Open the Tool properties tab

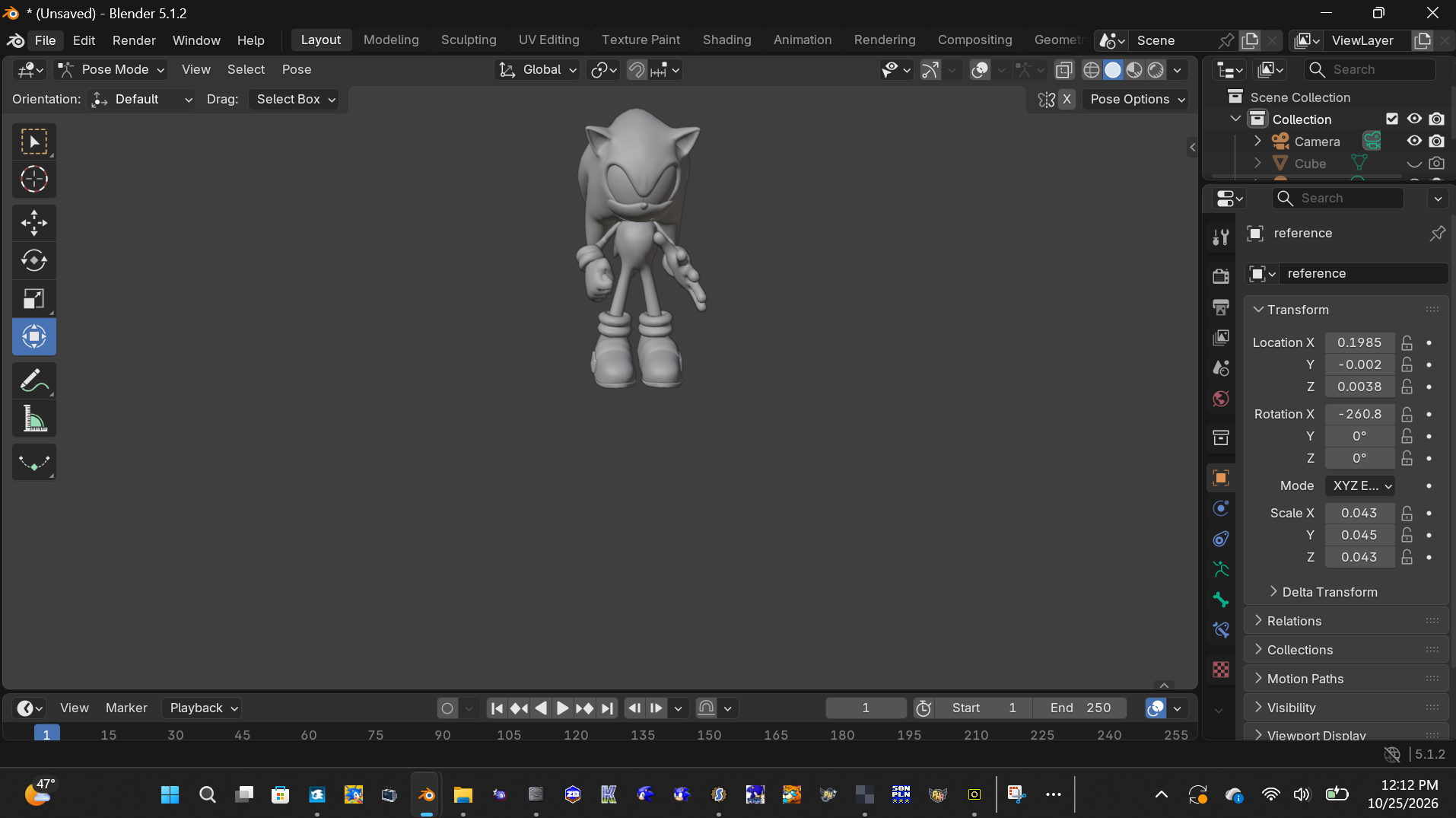click(x=1221, y=237)
